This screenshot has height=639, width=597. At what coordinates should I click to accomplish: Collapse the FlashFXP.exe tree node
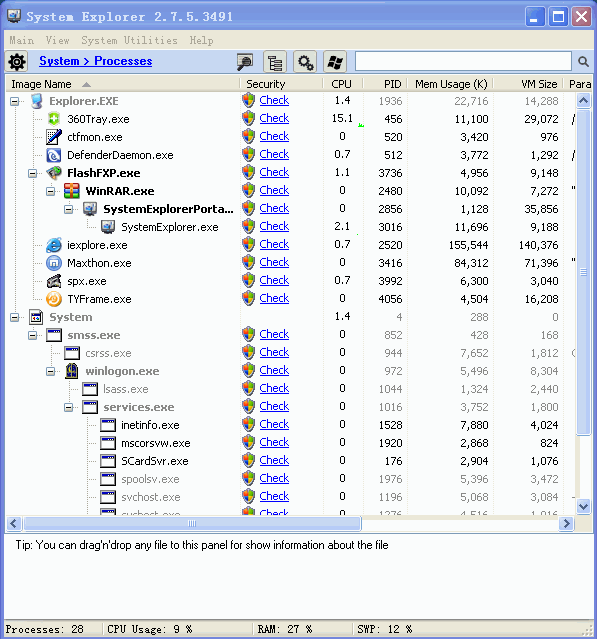32,174
